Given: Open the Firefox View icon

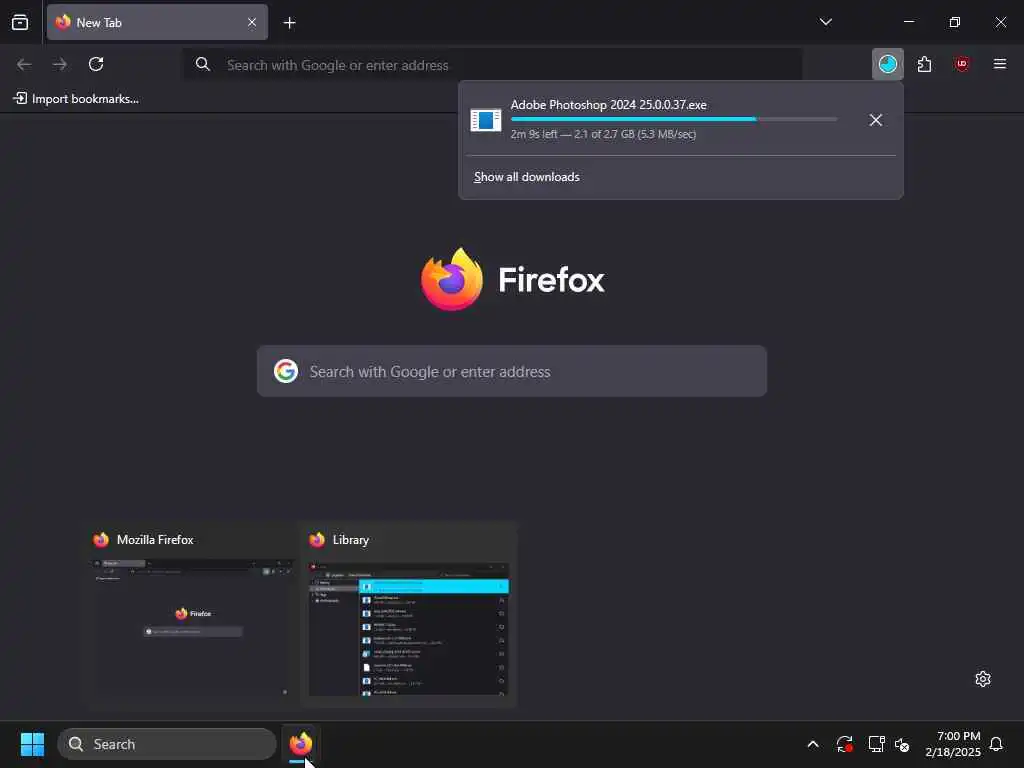Looking at the screenshot, I should (x=20, y=22).
